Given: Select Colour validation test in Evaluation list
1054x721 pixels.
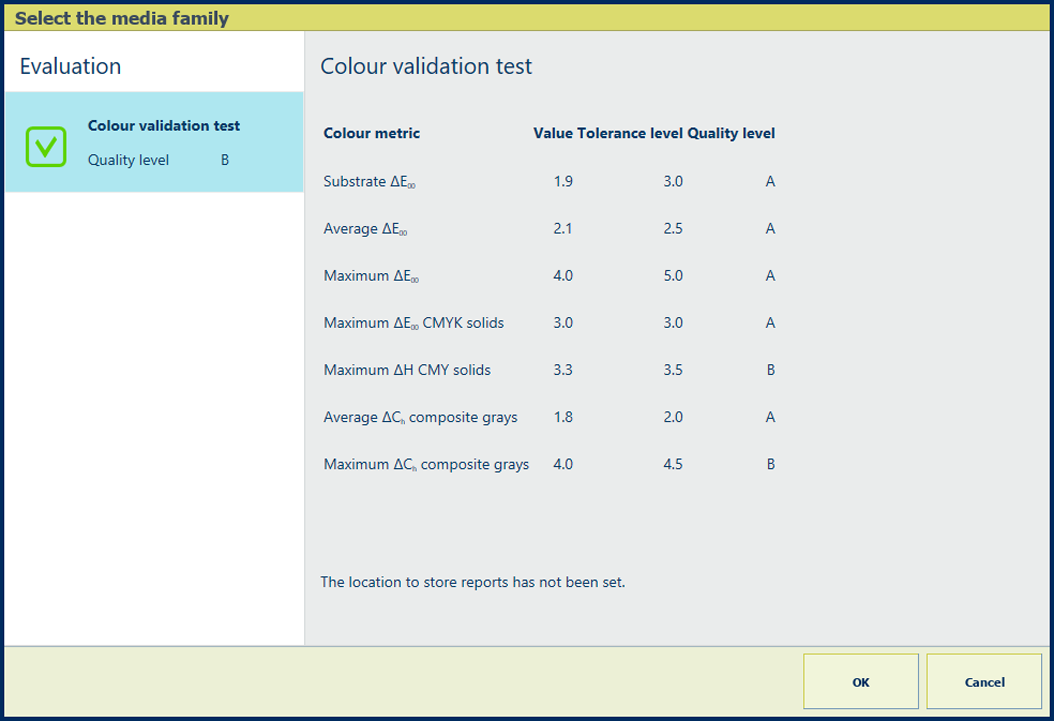Looking at the screenshot, I should (x=164, y=126).
